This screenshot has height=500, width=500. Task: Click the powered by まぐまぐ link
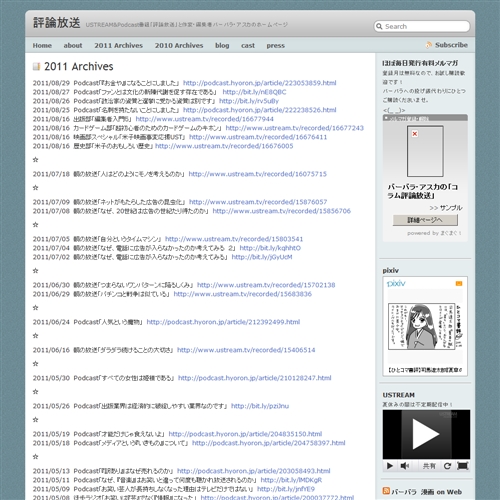(434, 233)
